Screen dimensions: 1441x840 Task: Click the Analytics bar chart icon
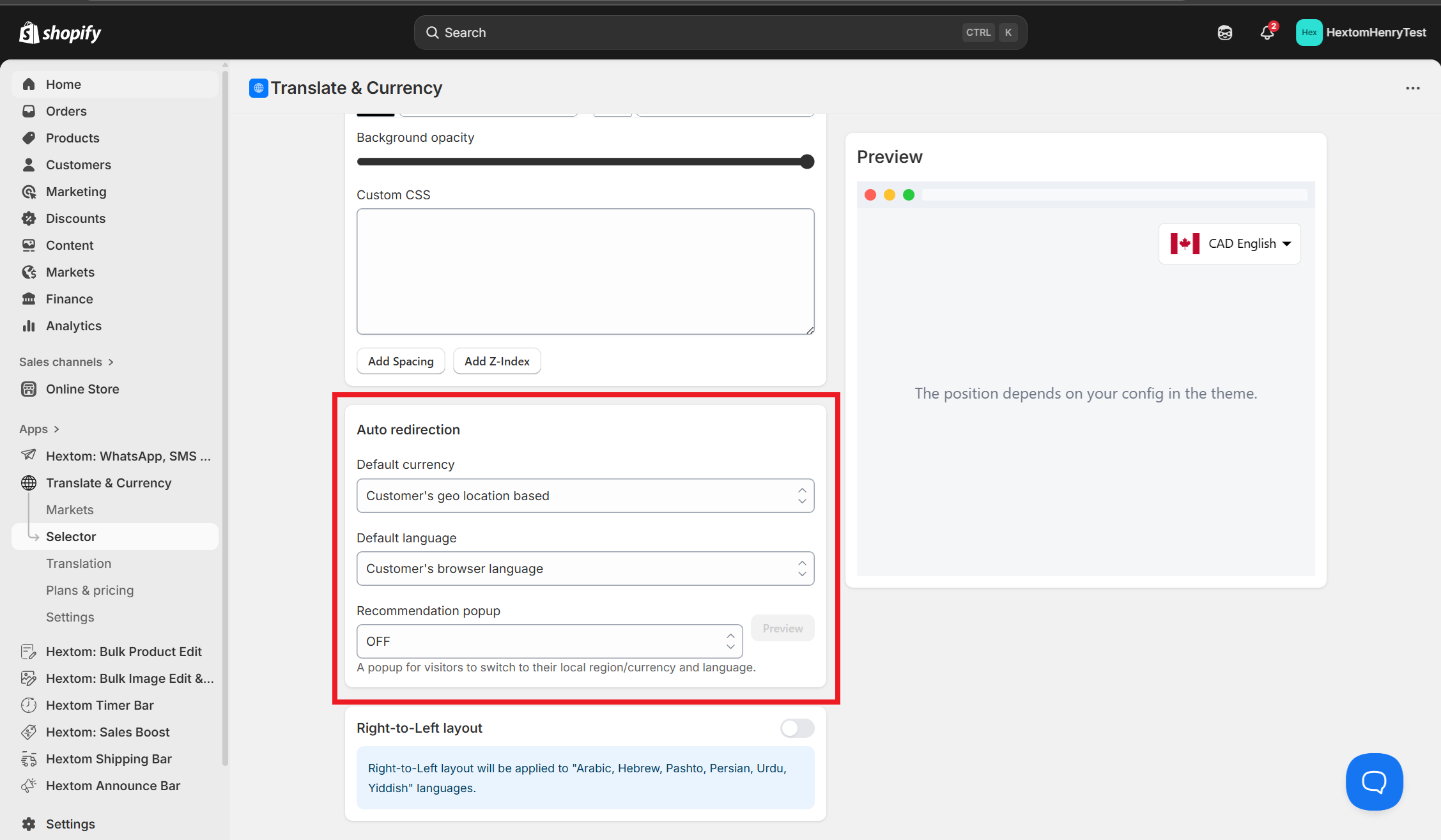click(29, 326)
